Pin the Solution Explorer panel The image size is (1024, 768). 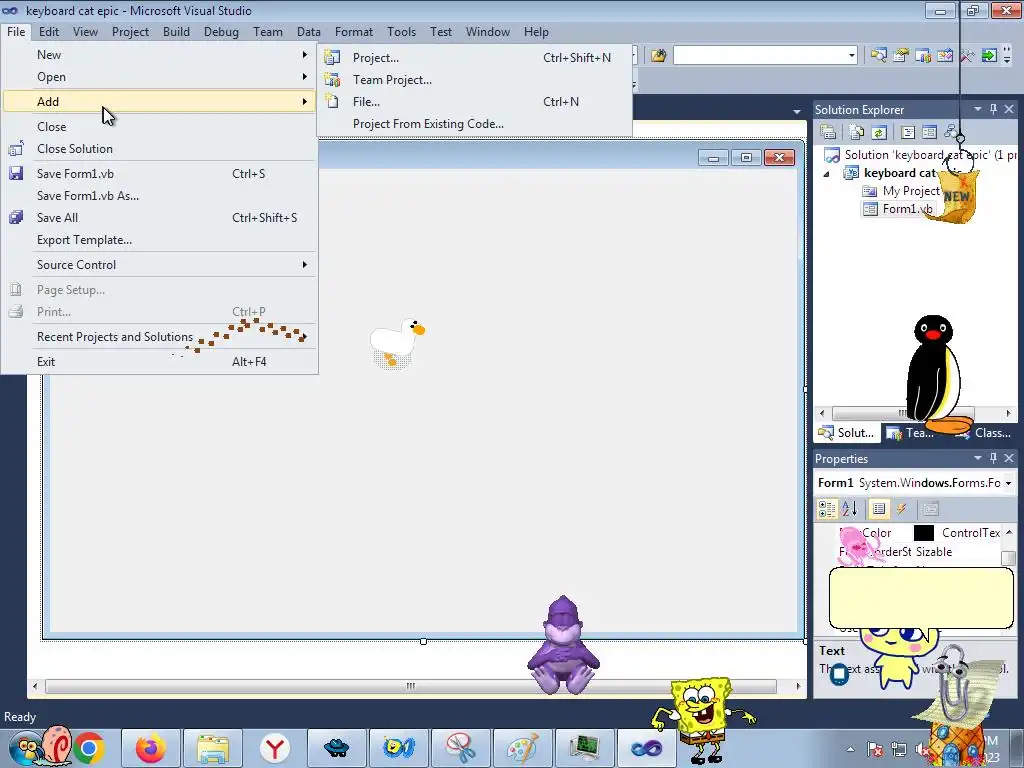[x=993, y=110]
